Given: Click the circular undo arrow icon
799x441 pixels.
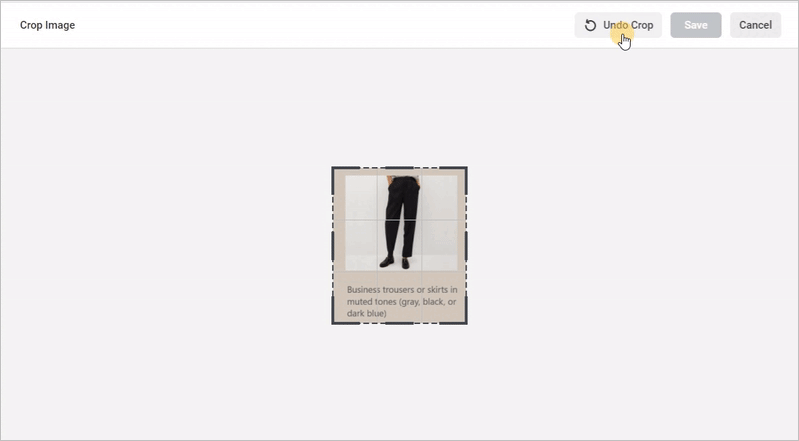Looking at the screenshot, I should (x=590, y=25).
